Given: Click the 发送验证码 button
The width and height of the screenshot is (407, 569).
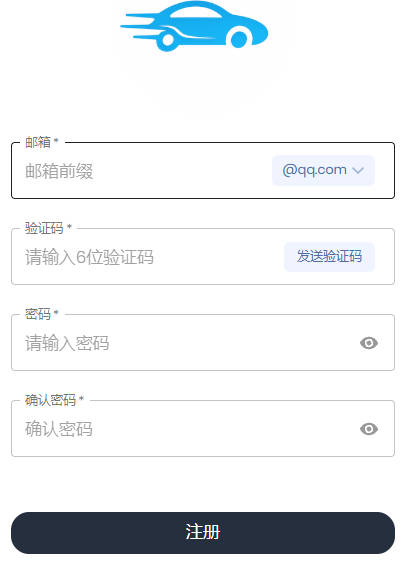Looking at the screenshot, I should [329, 256].
